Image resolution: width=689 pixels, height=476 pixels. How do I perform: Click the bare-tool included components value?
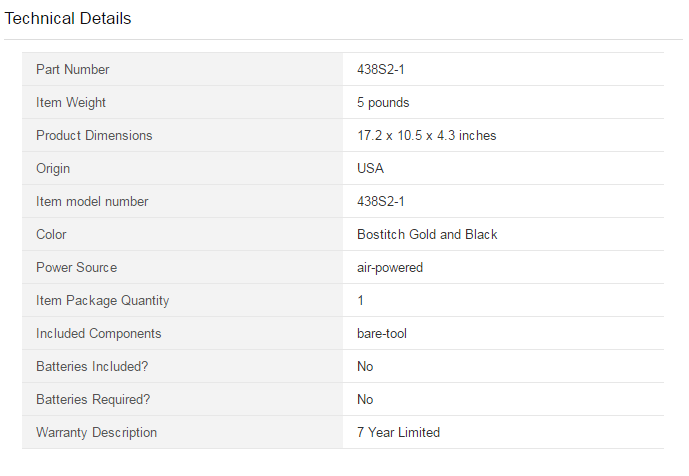click(x=382, y=333)
